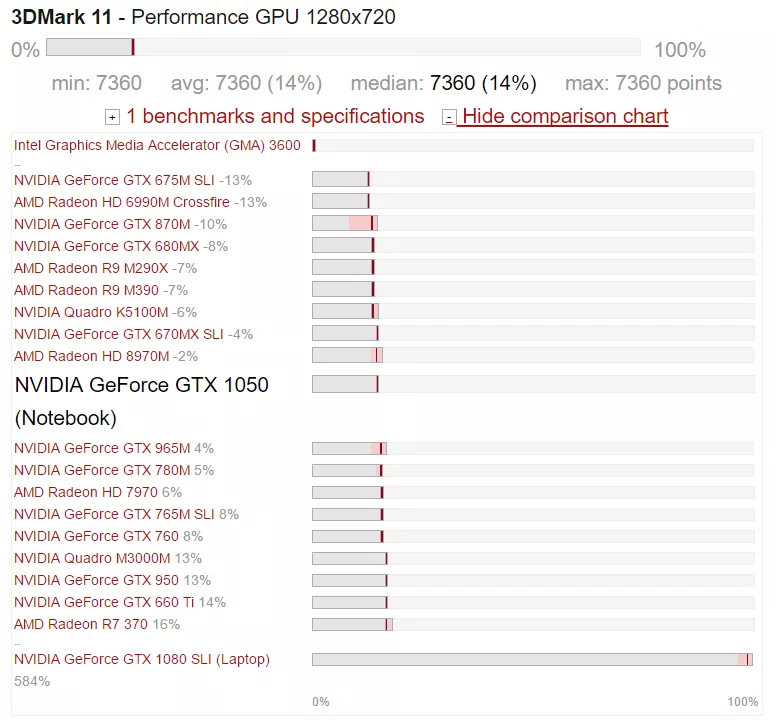Click the Hide comparison chart link
This screenshot has width=776, height=721.
[565, 117]
